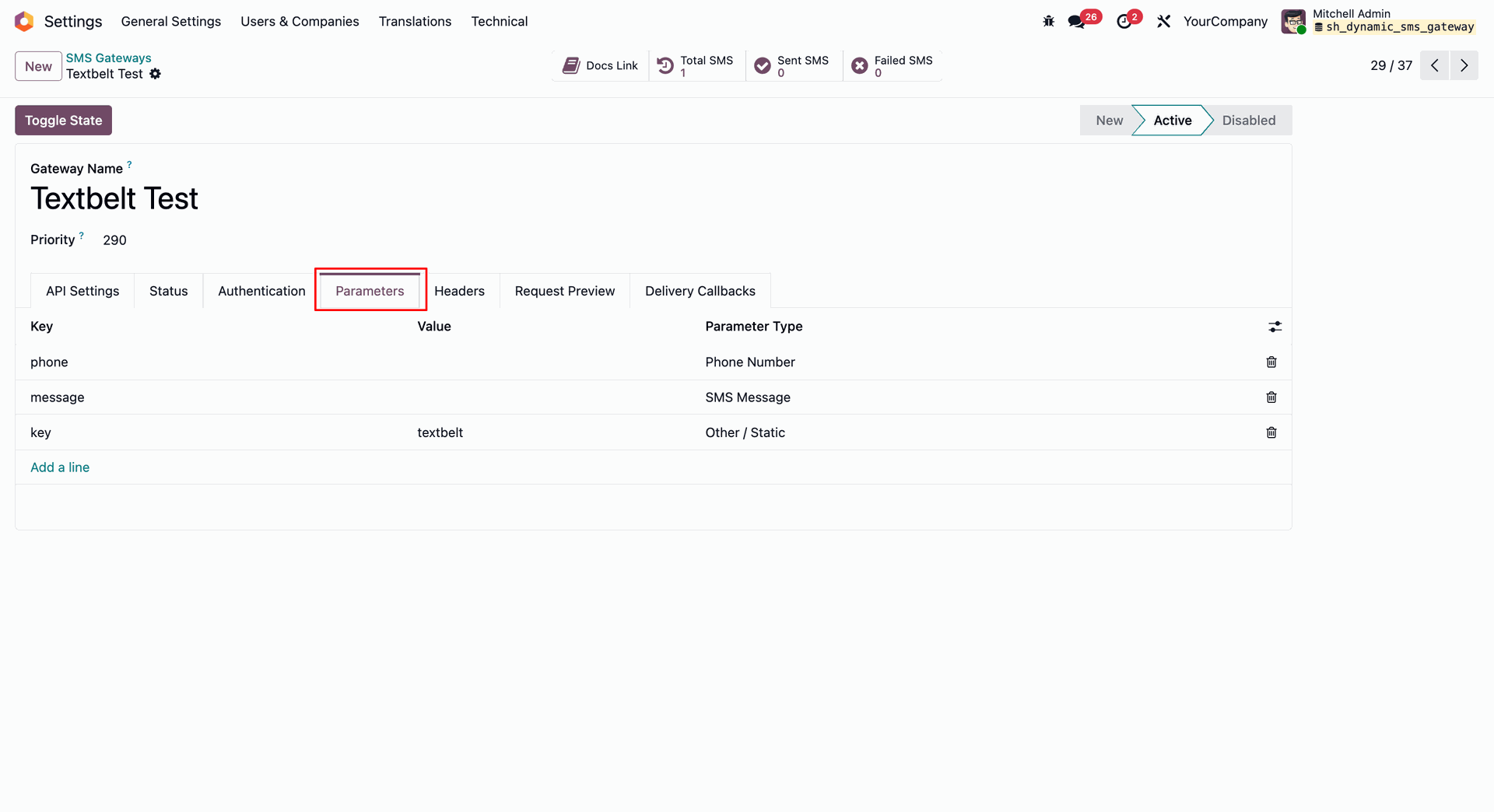1494x812 pixels.
Task: Click empty Value cell for message row
Action: [553, 397]
